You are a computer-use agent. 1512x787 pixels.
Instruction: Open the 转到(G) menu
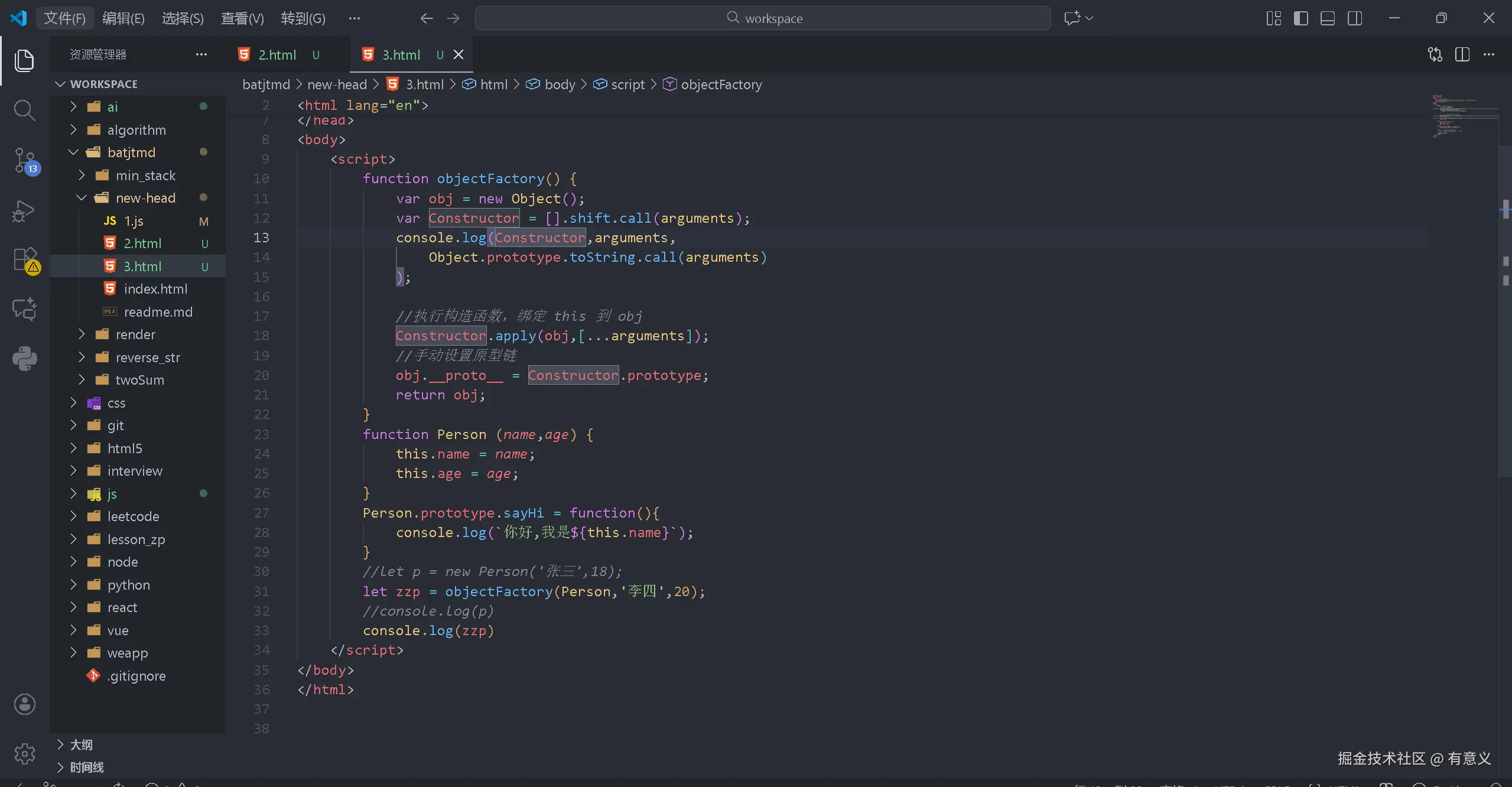303,18
